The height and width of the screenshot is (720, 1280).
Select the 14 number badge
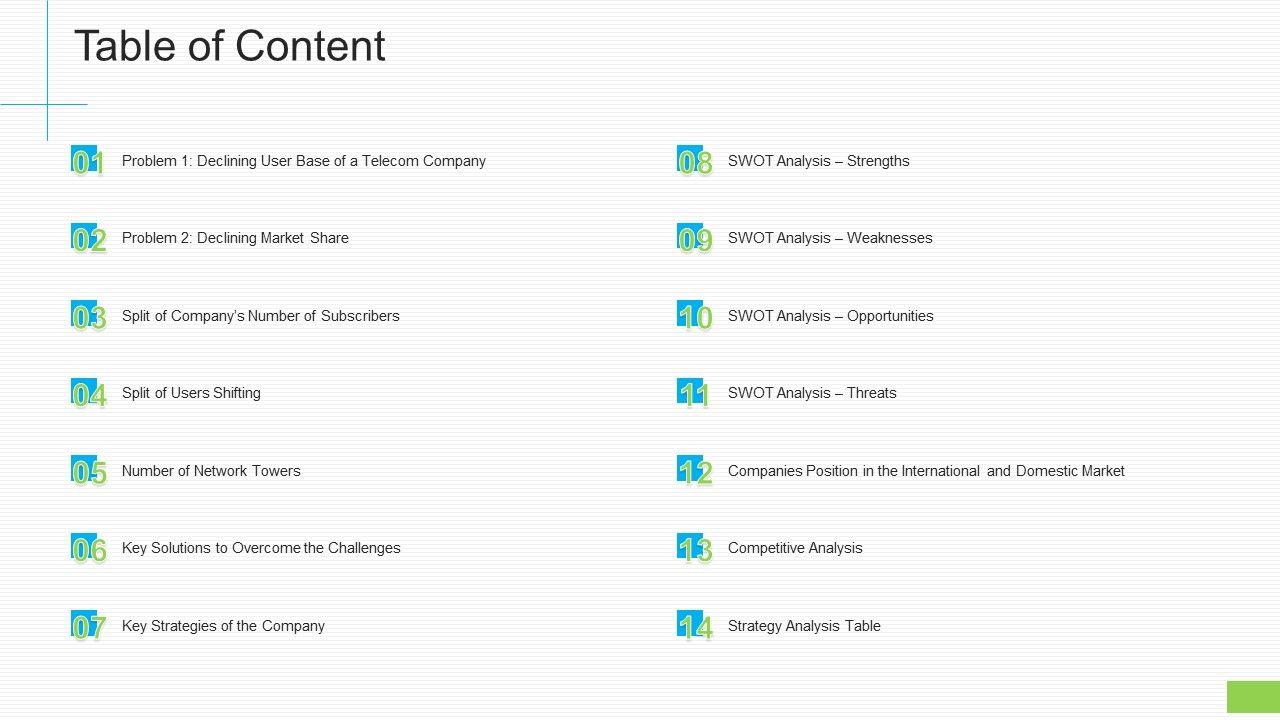pyautogui.click(x=695, y=627)
